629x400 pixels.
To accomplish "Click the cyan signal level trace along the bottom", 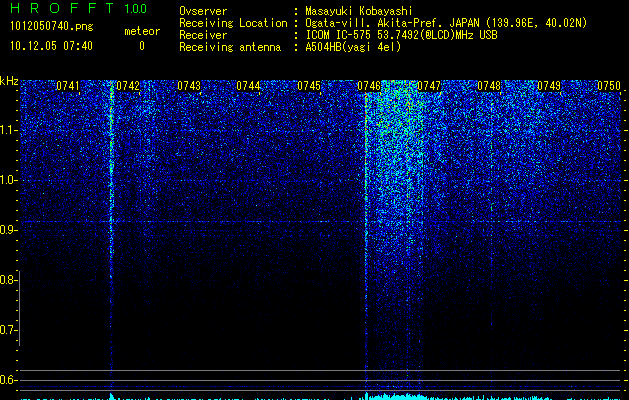I will click(x=321, y=397).
